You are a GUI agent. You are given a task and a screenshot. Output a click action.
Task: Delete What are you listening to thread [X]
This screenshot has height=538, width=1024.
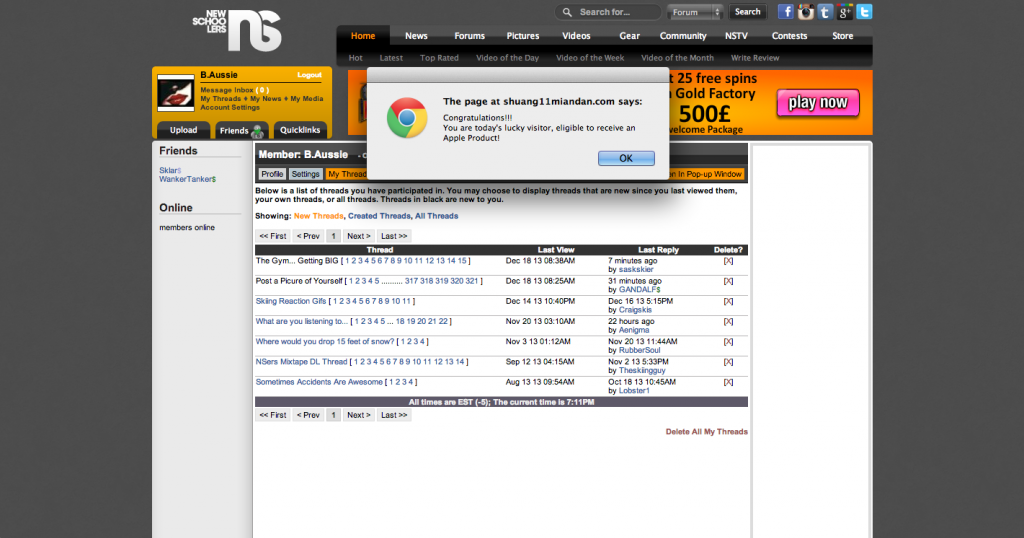click(x=728, y=322)
